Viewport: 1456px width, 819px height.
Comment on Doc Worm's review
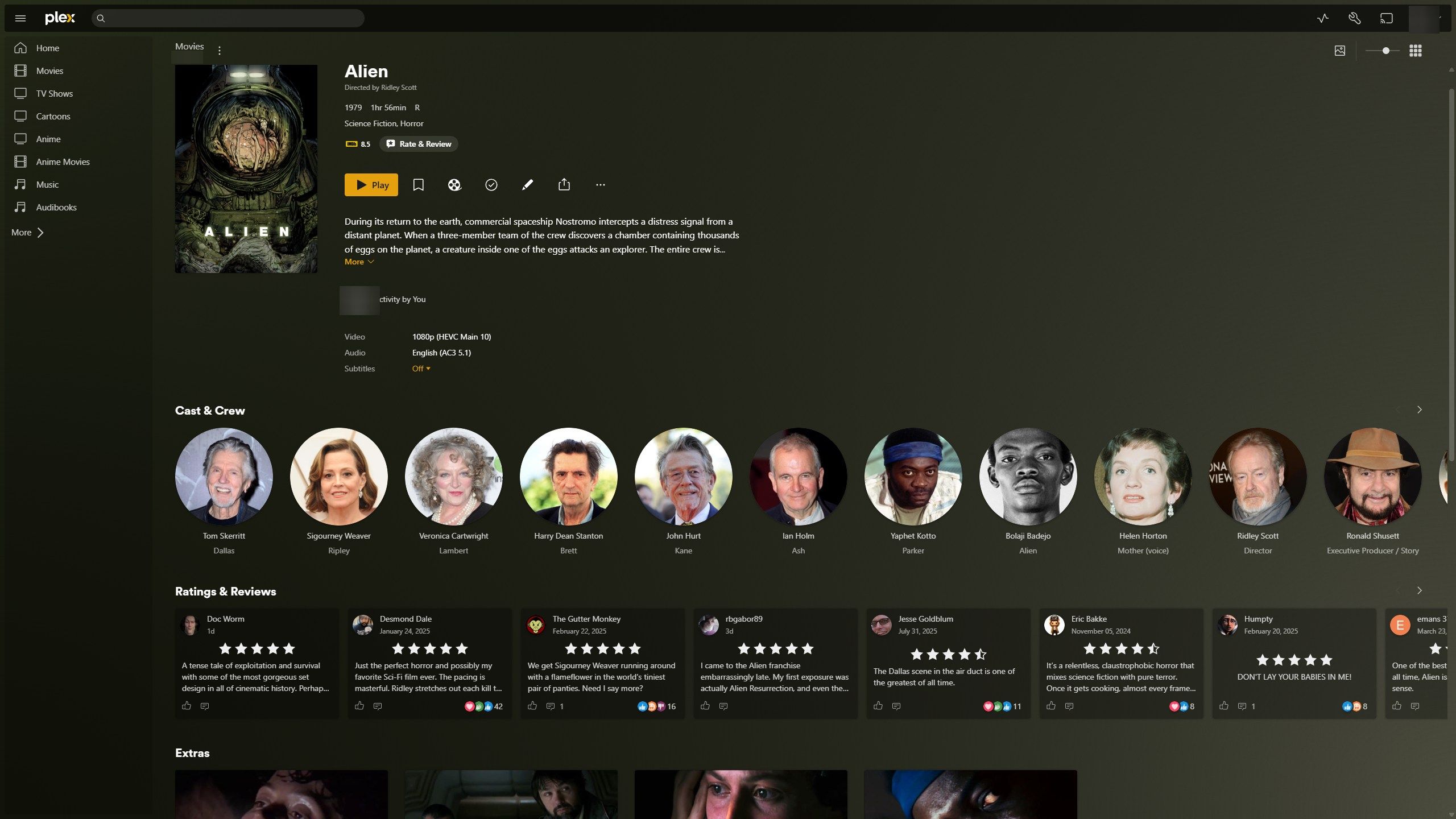pyautogui.click(x=205, y=706)
